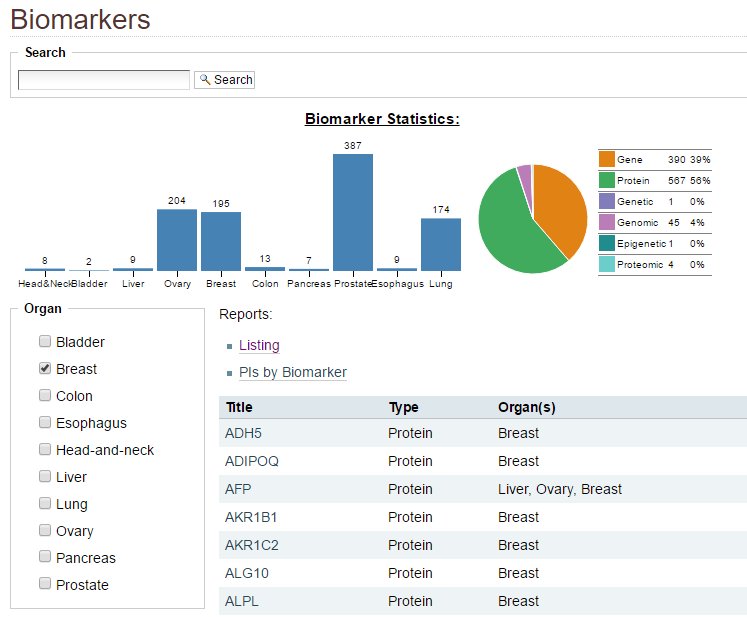Tick the Pancreas organ checkbox
The width and height of the screenshot is (747, 617).
coord(45,556)
